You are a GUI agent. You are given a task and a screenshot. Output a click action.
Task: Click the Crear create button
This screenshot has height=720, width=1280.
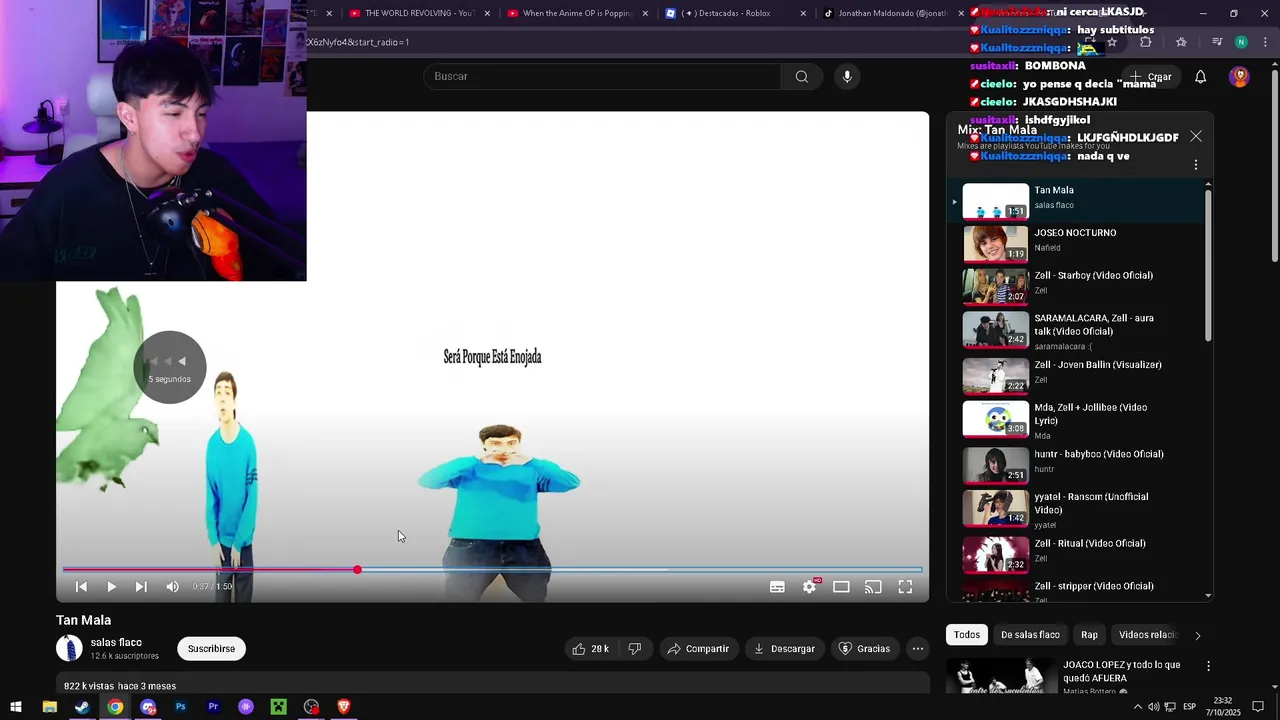coord(1150,77)
